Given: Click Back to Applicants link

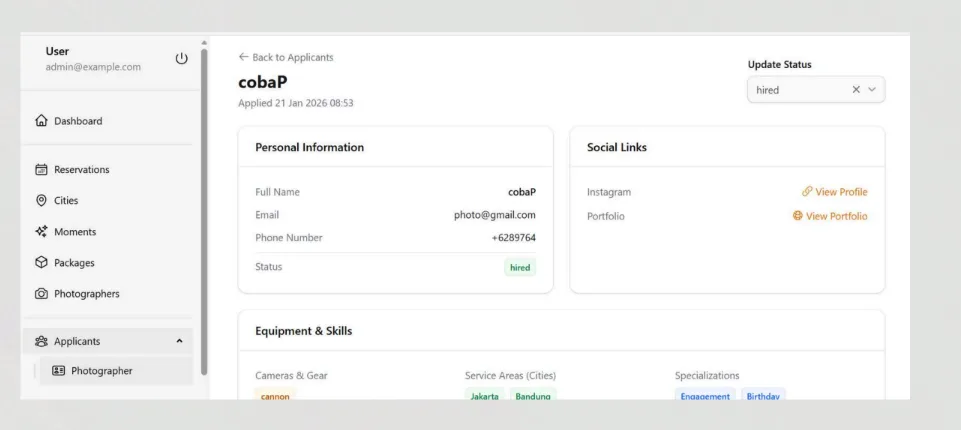Looking at the screenshot, I should click(286, 57).
